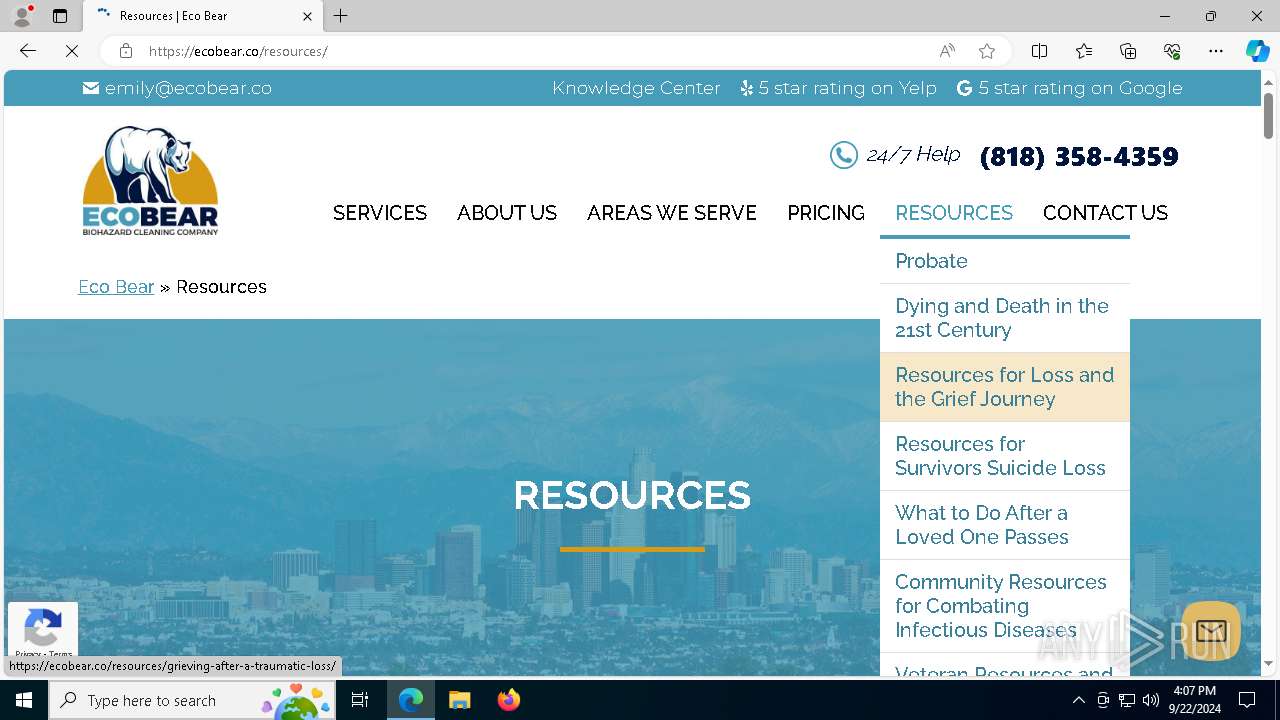Open the RESOURCES menu
Viewport: 1280px width, 720px height.
[x=954, y=213]
